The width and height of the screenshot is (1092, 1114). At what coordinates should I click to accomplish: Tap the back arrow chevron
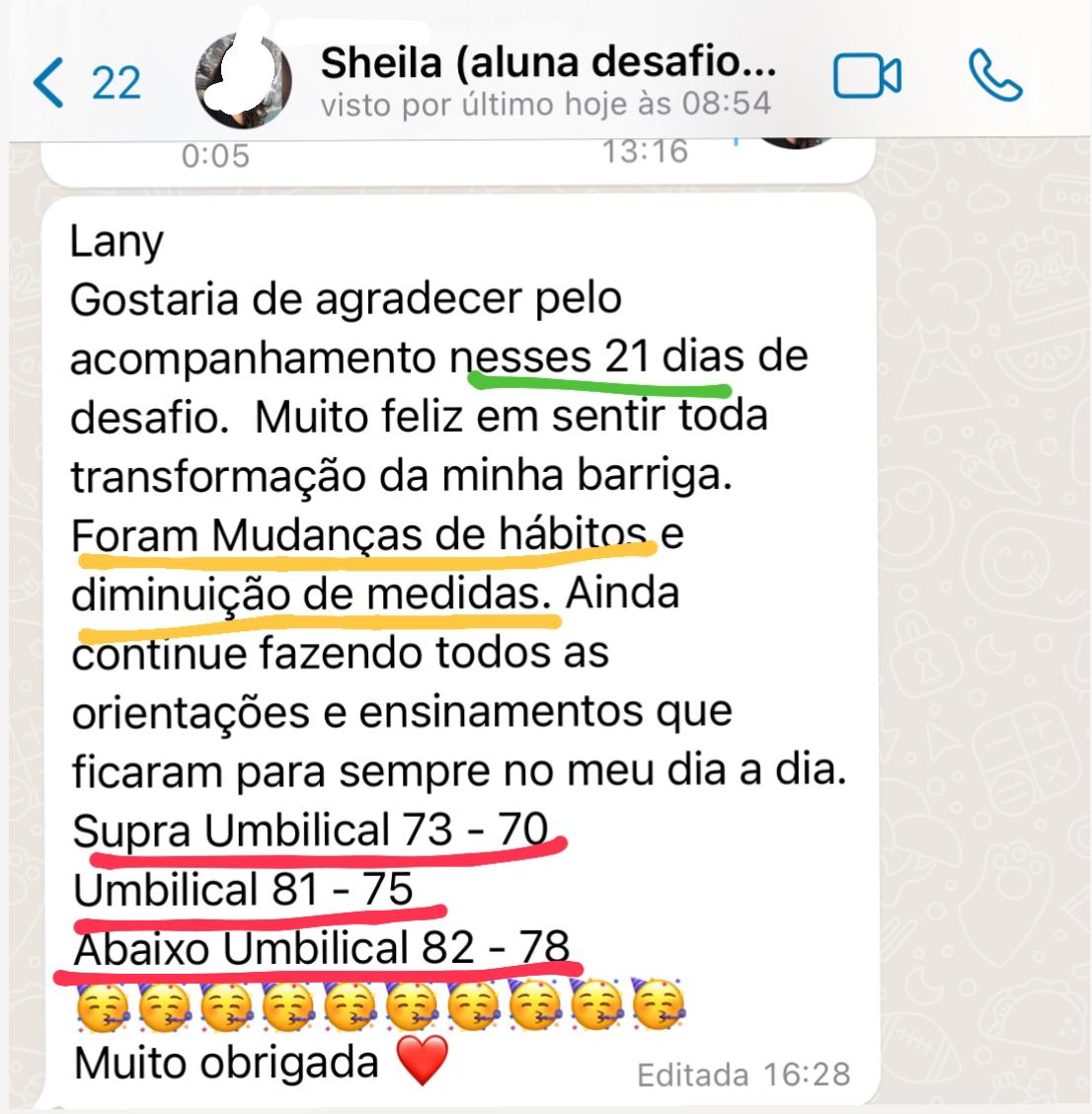click(48, 82)
